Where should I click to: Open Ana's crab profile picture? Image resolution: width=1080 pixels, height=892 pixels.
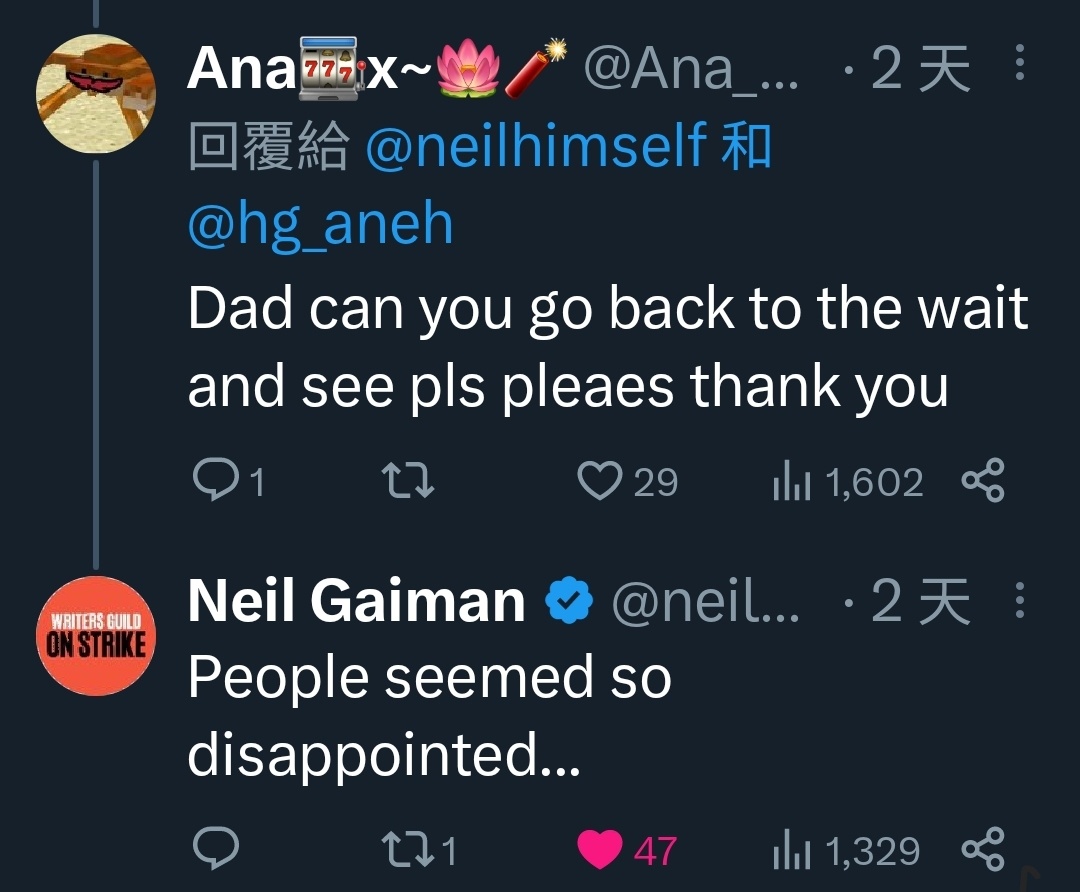[x=96, y=93]
